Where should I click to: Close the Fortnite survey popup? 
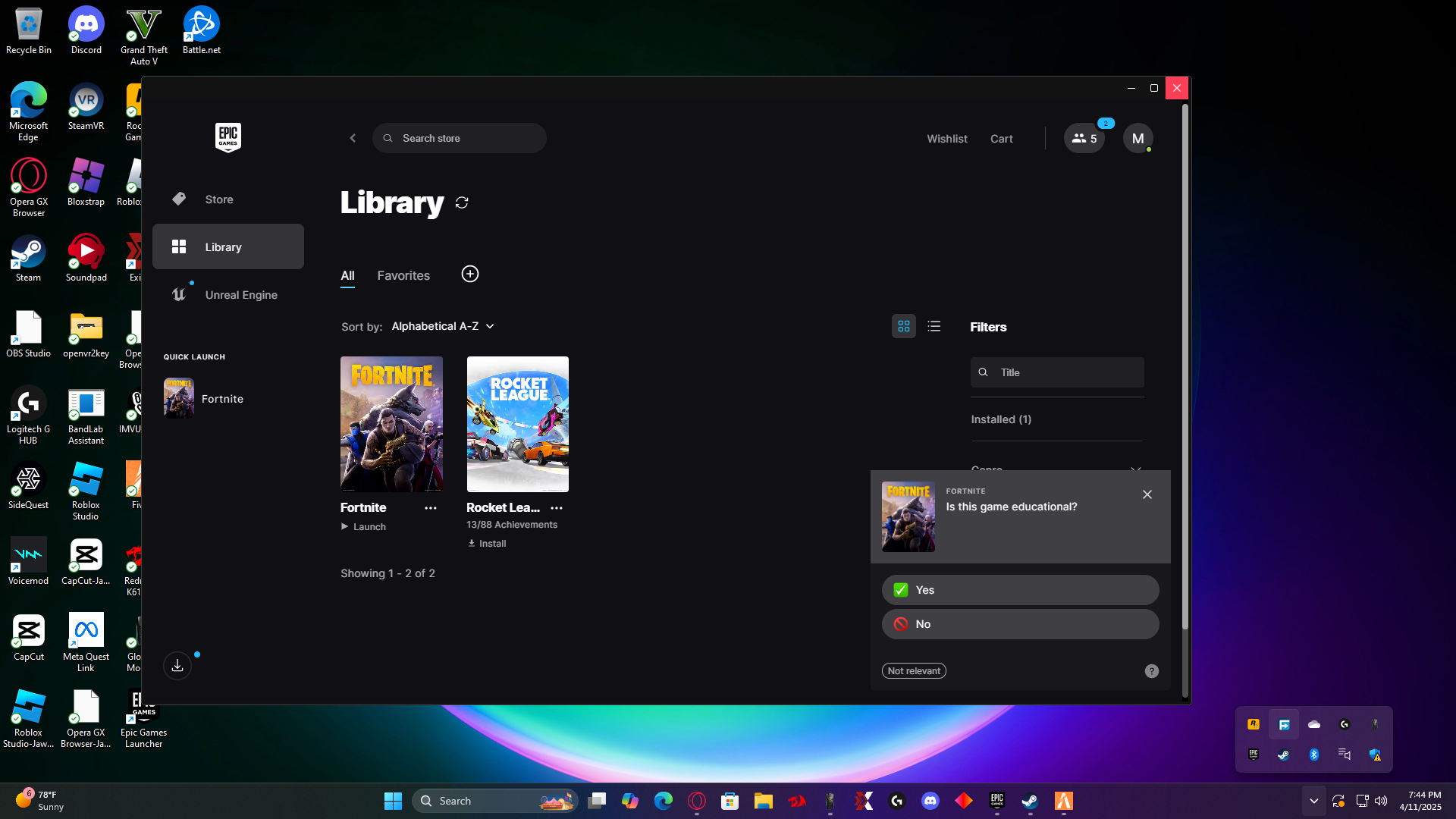click(x=1147, y=494)
